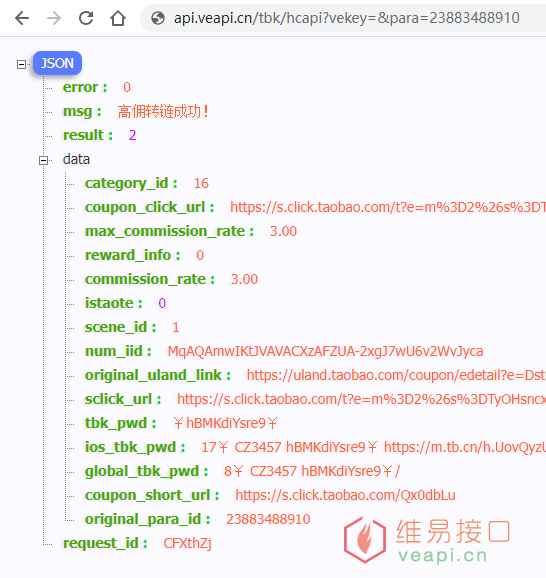Go forward to the next page
This screenshot has height=578, width=546.
point(54,18)
